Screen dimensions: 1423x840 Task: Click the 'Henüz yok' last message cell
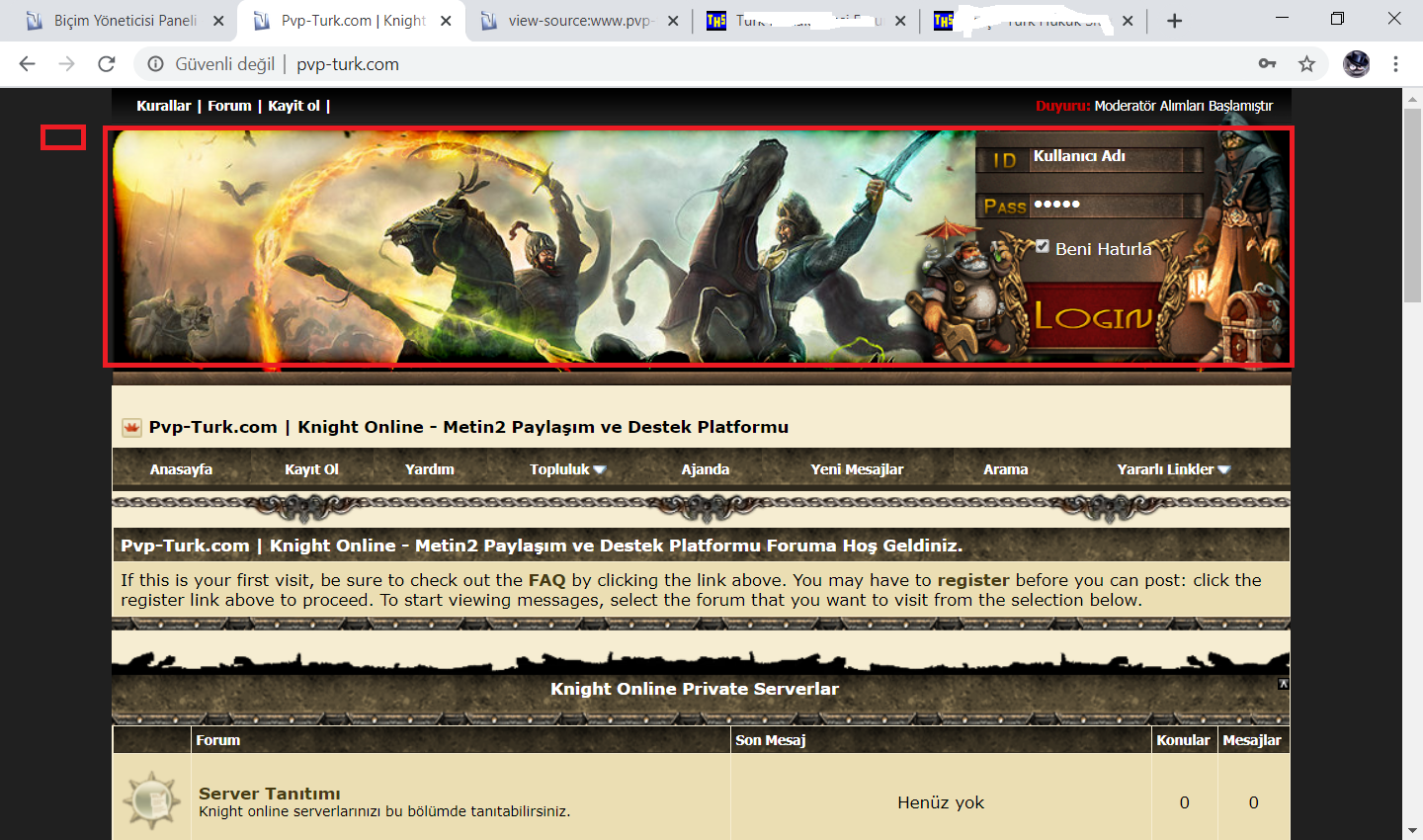click(941, 802)
